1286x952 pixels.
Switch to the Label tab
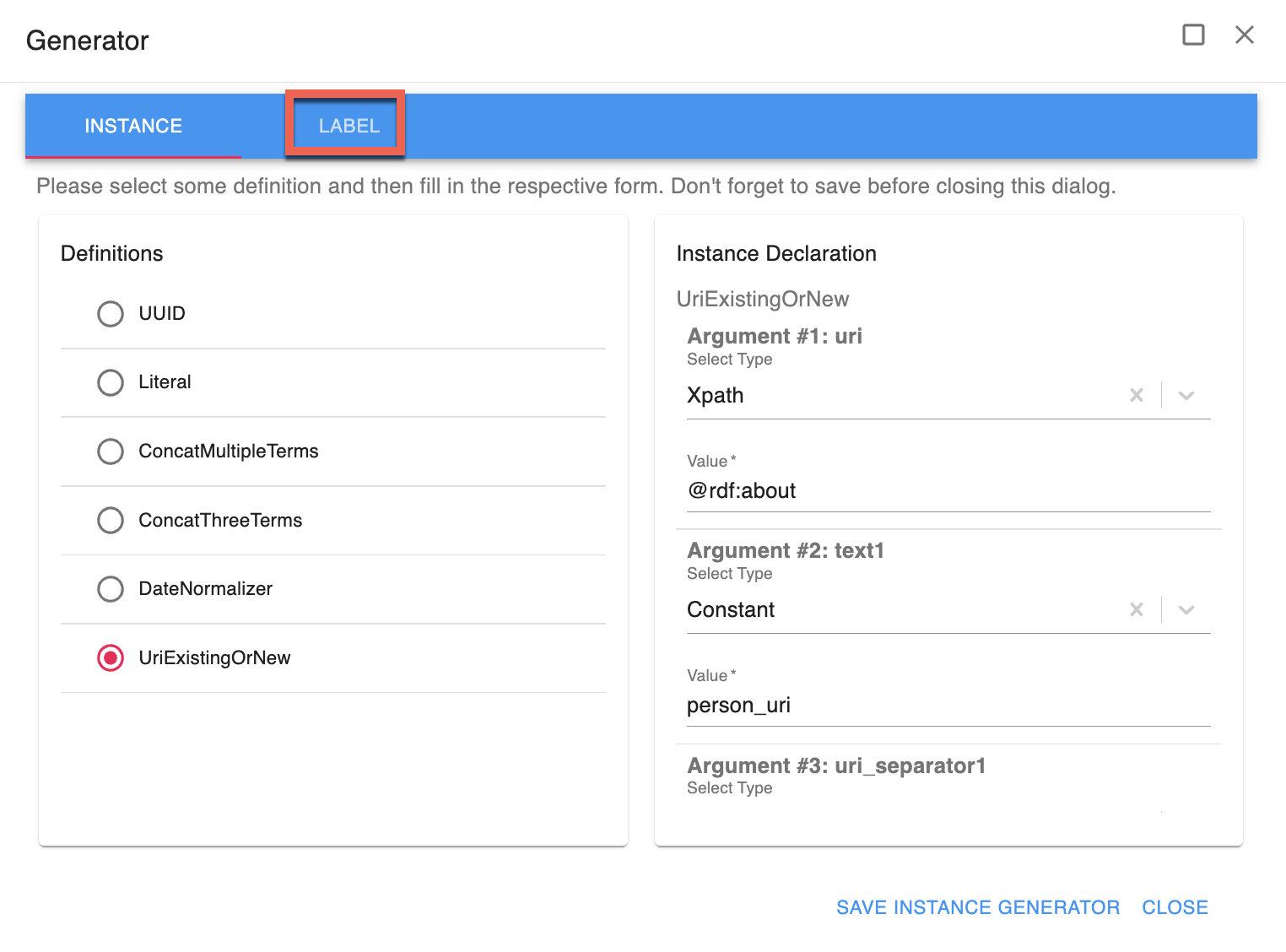coord(349,126)
